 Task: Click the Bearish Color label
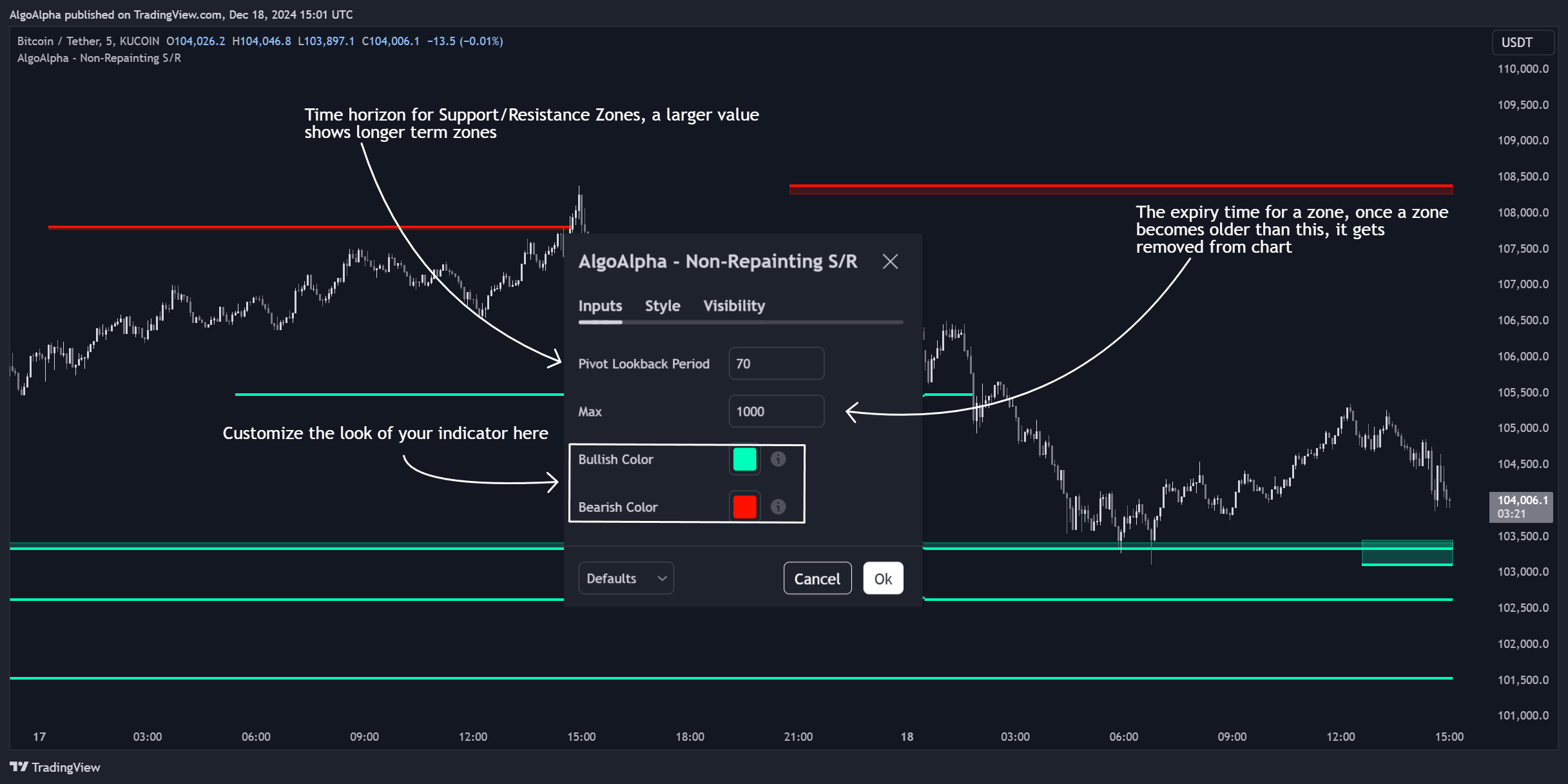pyautogui.click(x=617, y=507)
